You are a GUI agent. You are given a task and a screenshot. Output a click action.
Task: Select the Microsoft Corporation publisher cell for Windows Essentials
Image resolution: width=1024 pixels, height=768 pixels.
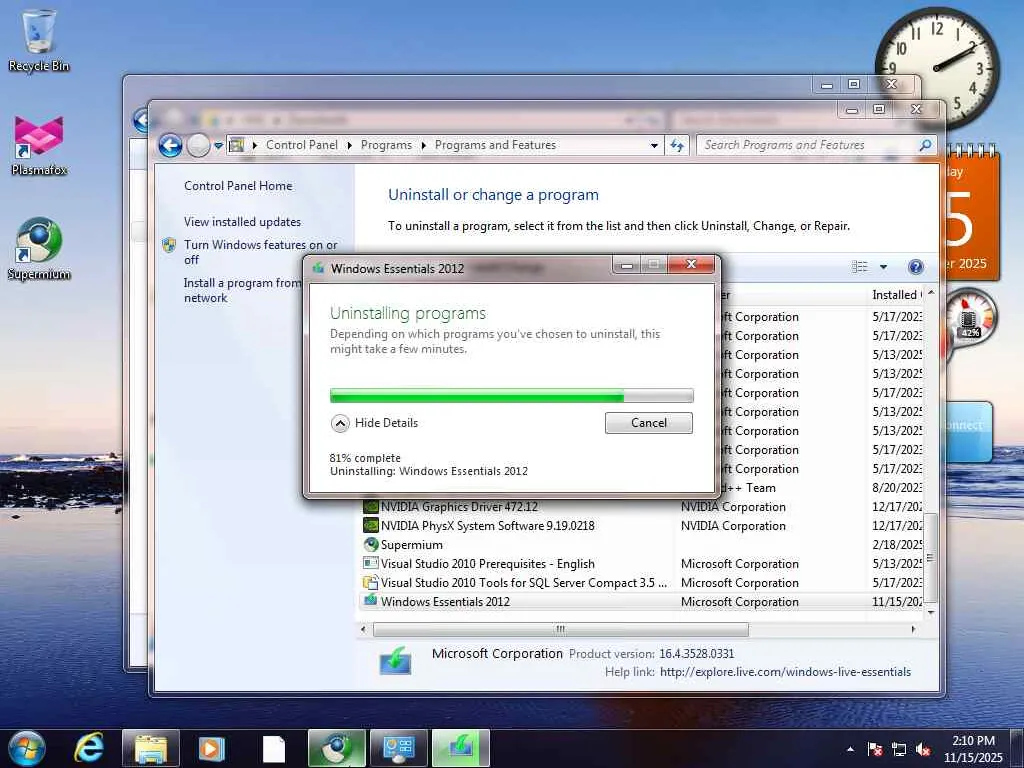(x=739, y=601)
